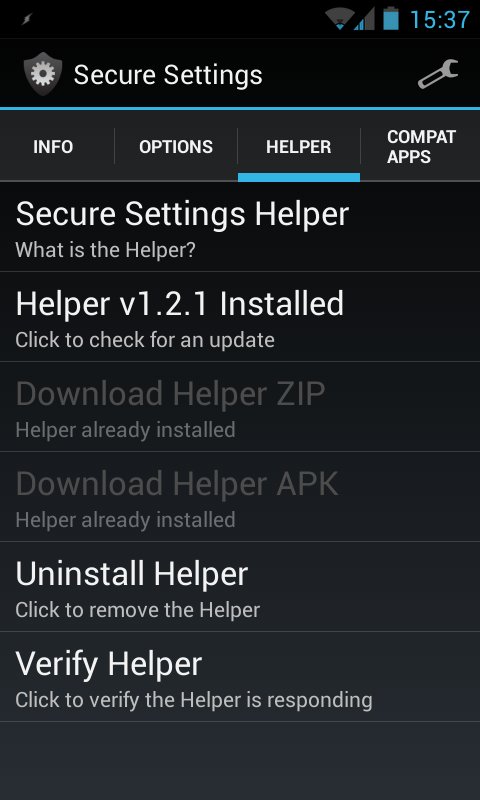Viewport: 480px width, 800px height.
Task: Tap the lightning bolt notification icon
Action: 26,20
